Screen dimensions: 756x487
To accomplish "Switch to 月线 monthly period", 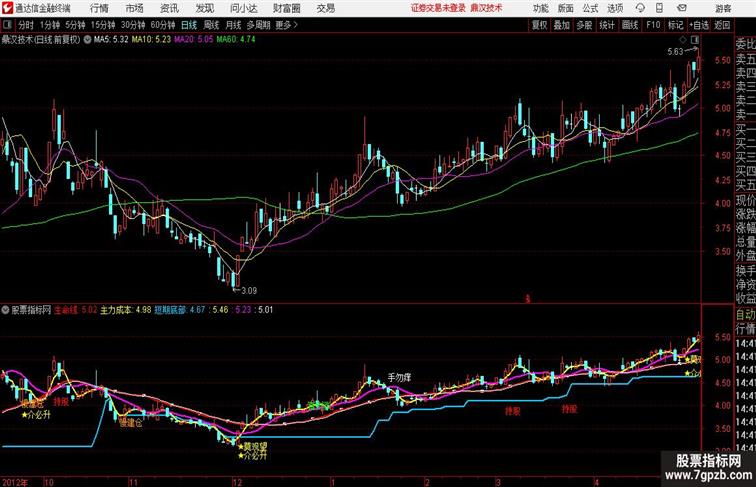I will (233, 25).
